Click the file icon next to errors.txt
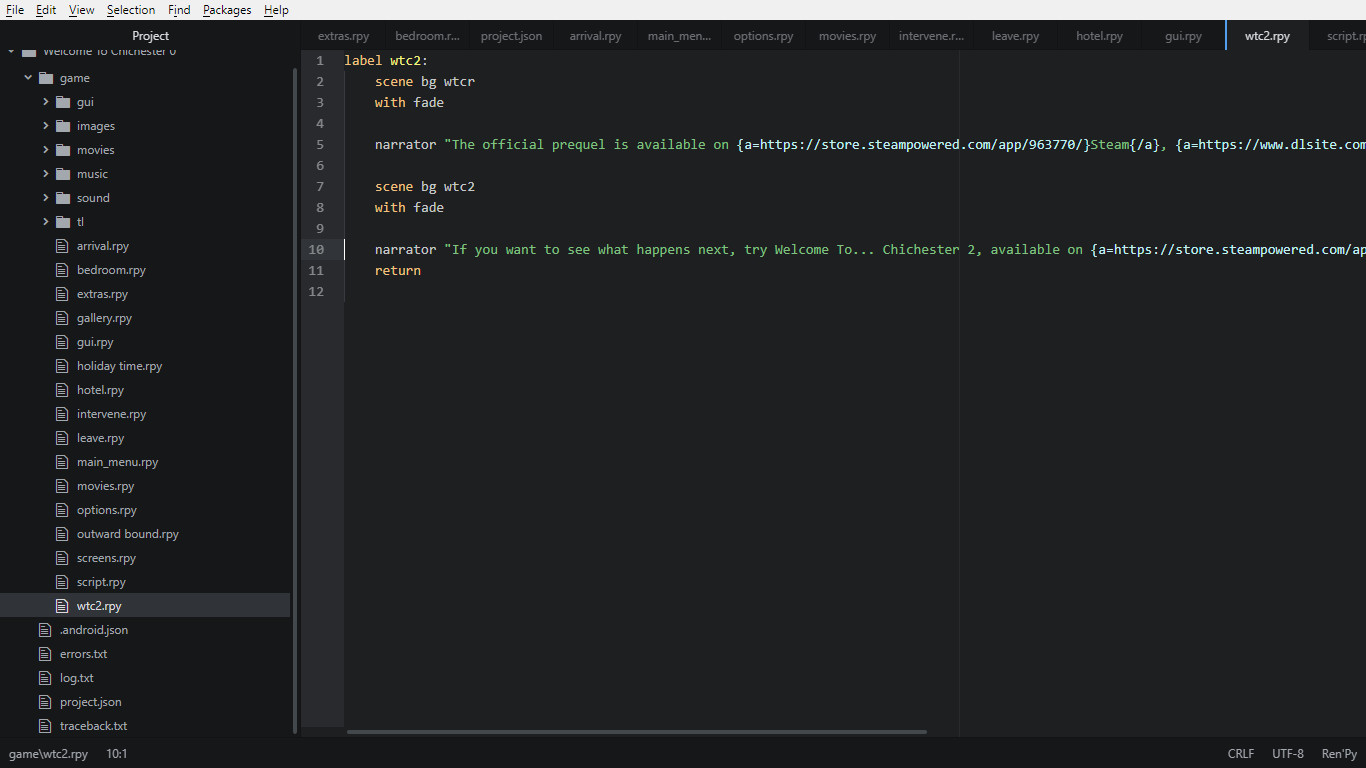Image resolution: width=1366 pixels, height=768 pixels. pyautogui.click(x=44, y=653)
